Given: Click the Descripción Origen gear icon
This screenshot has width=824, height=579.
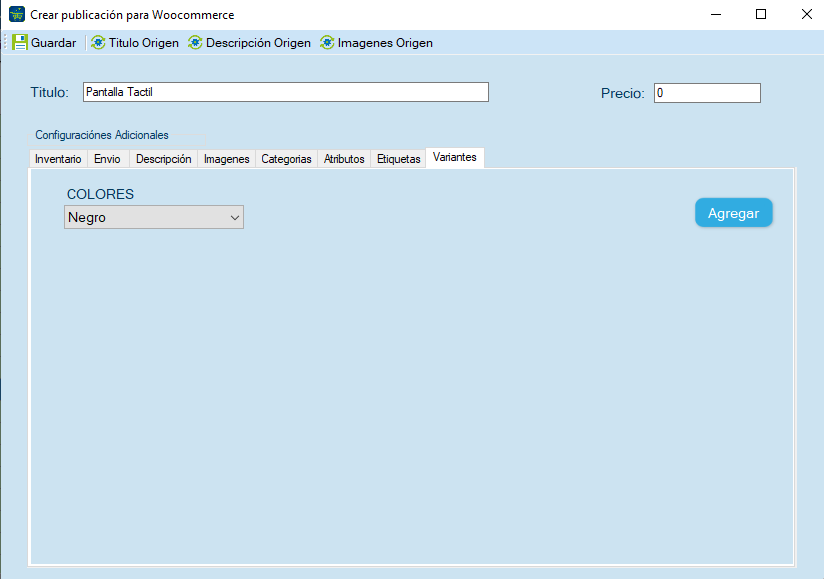Looking at the screenshot, I should point(195,43).
